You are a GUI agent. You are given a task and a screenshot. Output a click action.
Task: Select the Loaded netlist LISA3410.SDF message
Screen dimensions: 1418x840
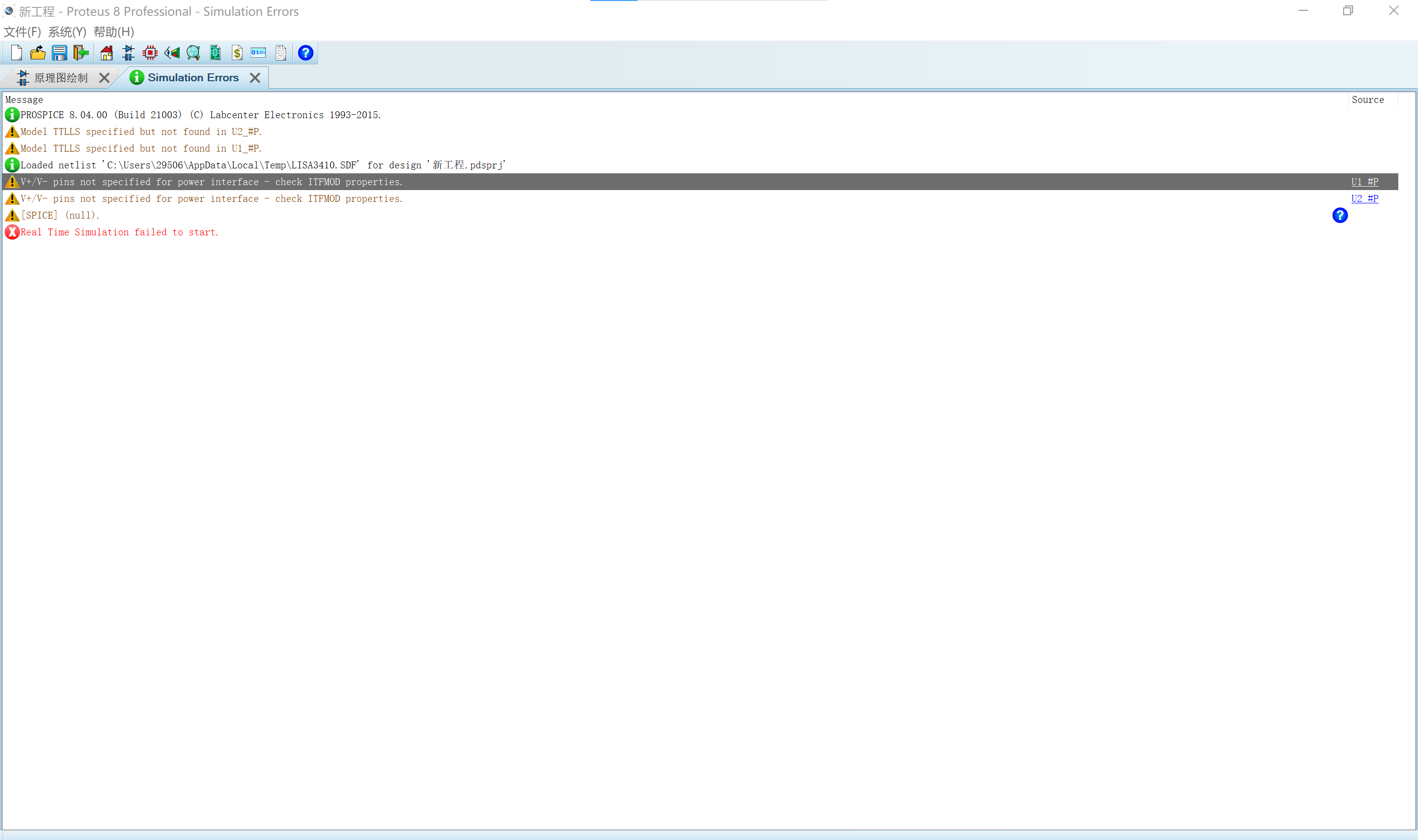tap(263, 165)
